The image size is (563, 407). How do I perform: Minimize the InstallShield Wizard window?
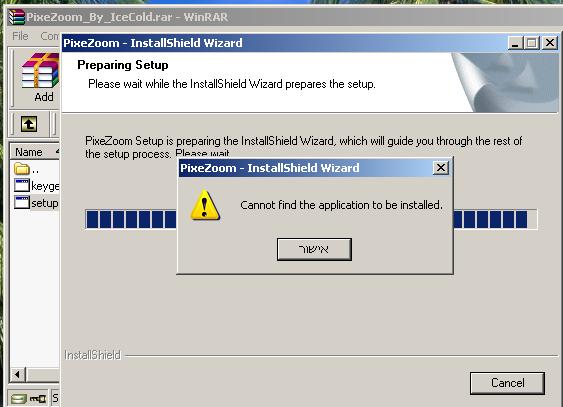[x=515, y=43]
